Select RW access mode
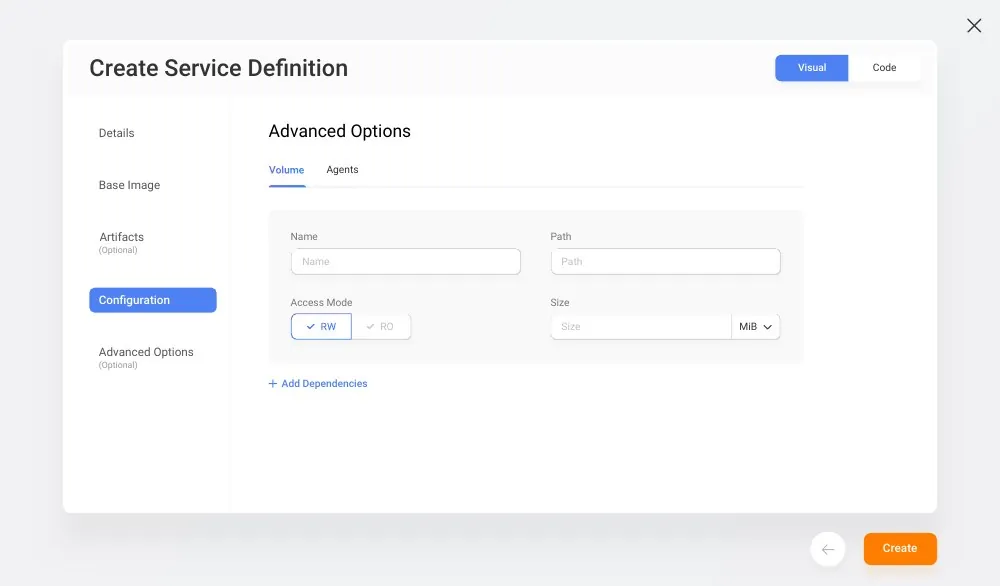The height and width of the screenshot is (586, 1000). click(321, 326)
